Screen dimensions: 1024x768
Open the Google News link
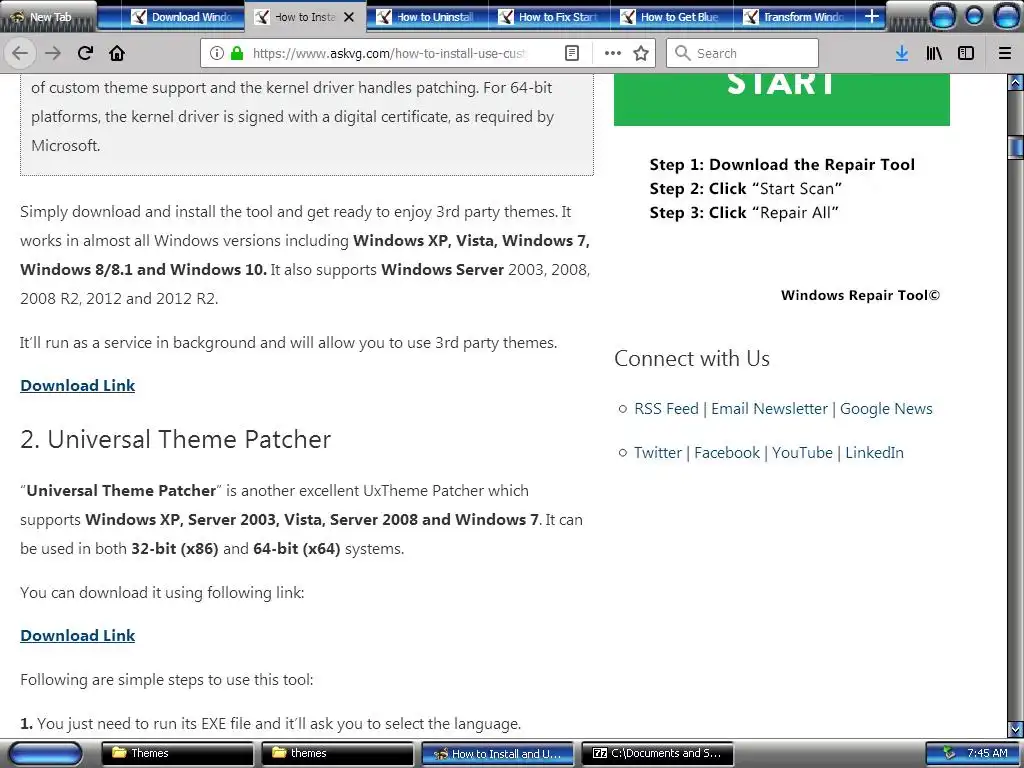coord(886,409)
